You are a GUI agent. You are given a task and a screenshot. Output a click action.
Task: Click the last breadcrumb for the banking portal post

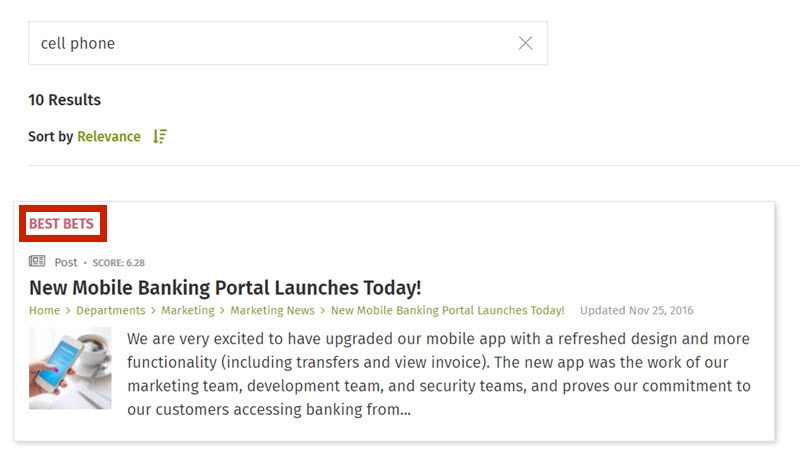click(x=447, y=311)
